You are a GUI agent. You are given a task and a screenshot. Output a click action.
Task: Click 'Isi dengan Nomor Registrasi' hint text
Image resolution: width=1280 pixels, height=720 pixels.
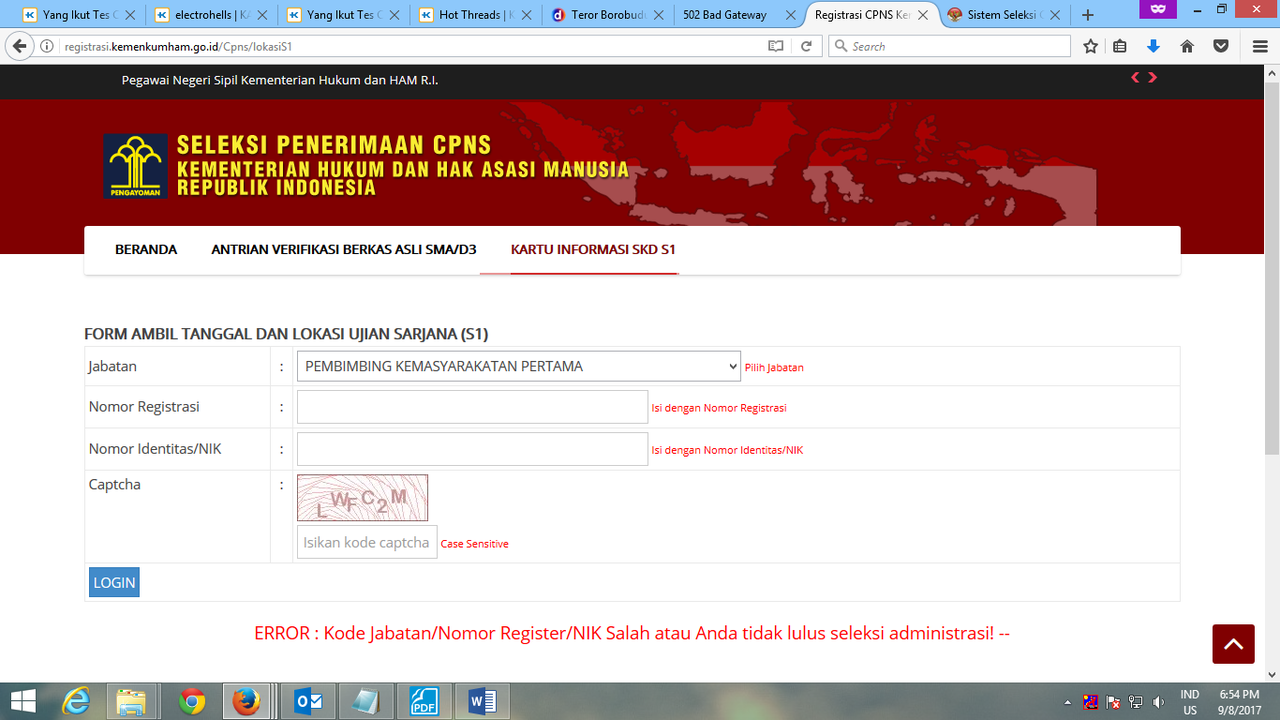coord(719,408)
